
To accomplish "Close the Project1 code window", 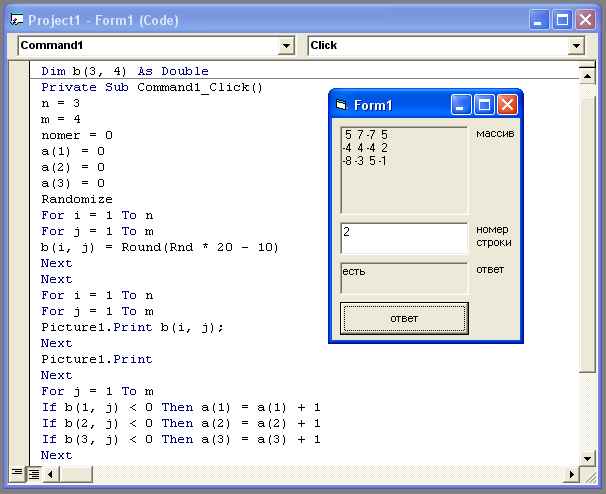I will tap(586, 19).
